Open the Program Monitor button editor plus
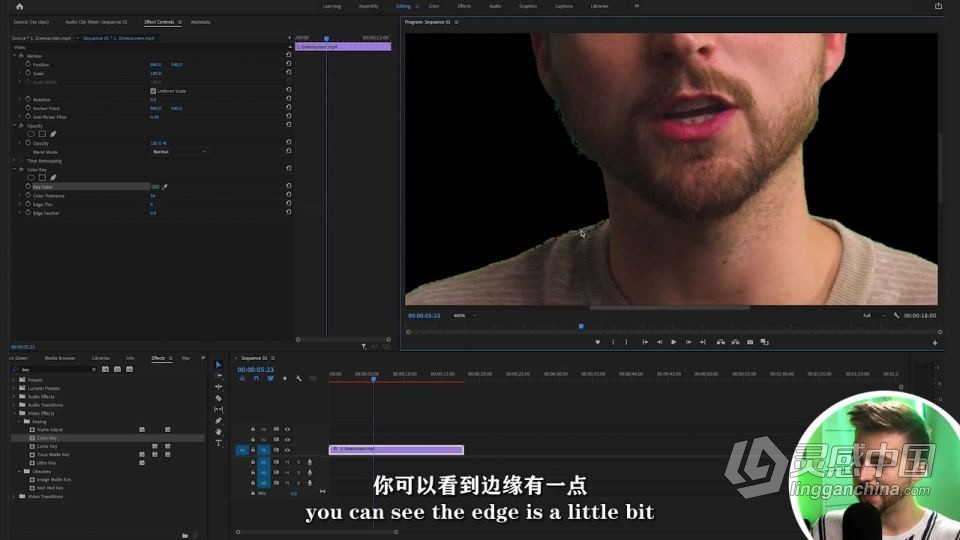The height and width of the screenshot is (540, 960). [935, 343]
